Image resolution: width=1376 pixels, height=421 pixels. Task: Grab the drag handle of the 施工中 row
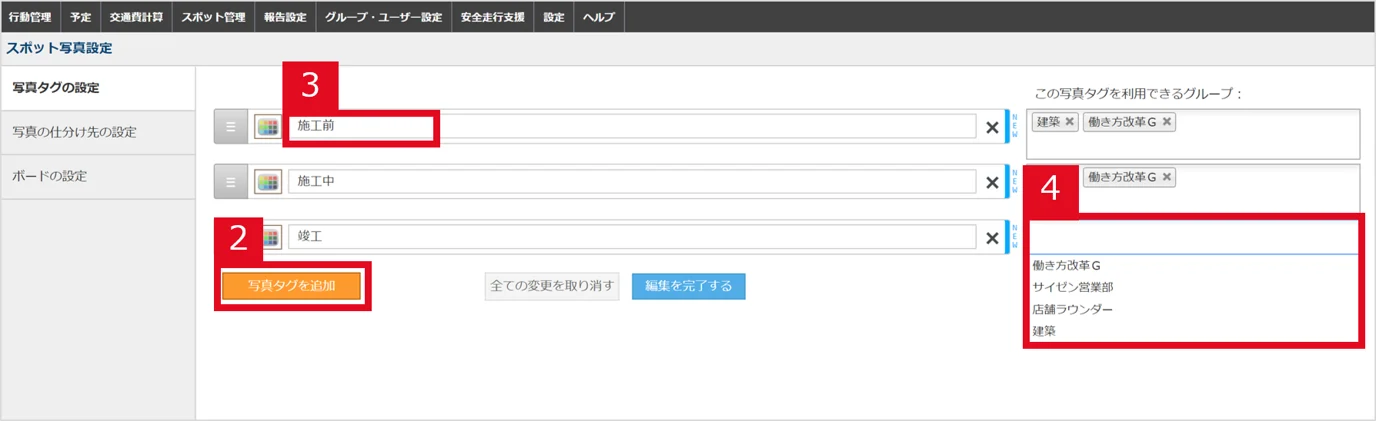pos(230,183)
